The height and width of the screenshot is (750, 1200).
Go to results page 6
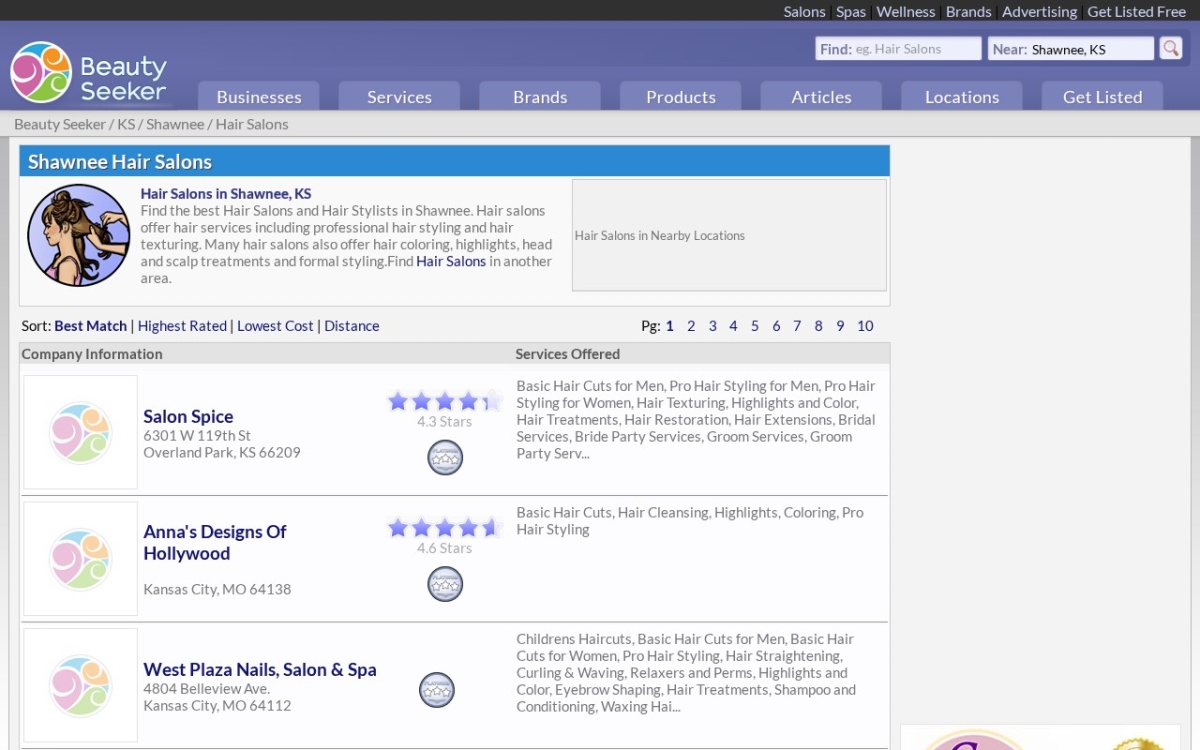776,326
